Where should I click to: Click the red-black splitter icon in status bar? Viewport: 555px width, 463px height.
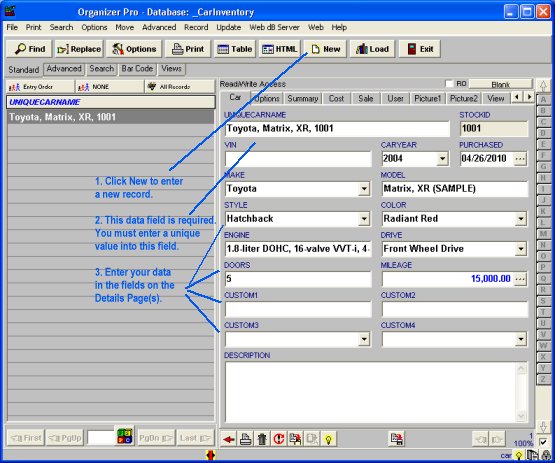click(x=211, y=455)
